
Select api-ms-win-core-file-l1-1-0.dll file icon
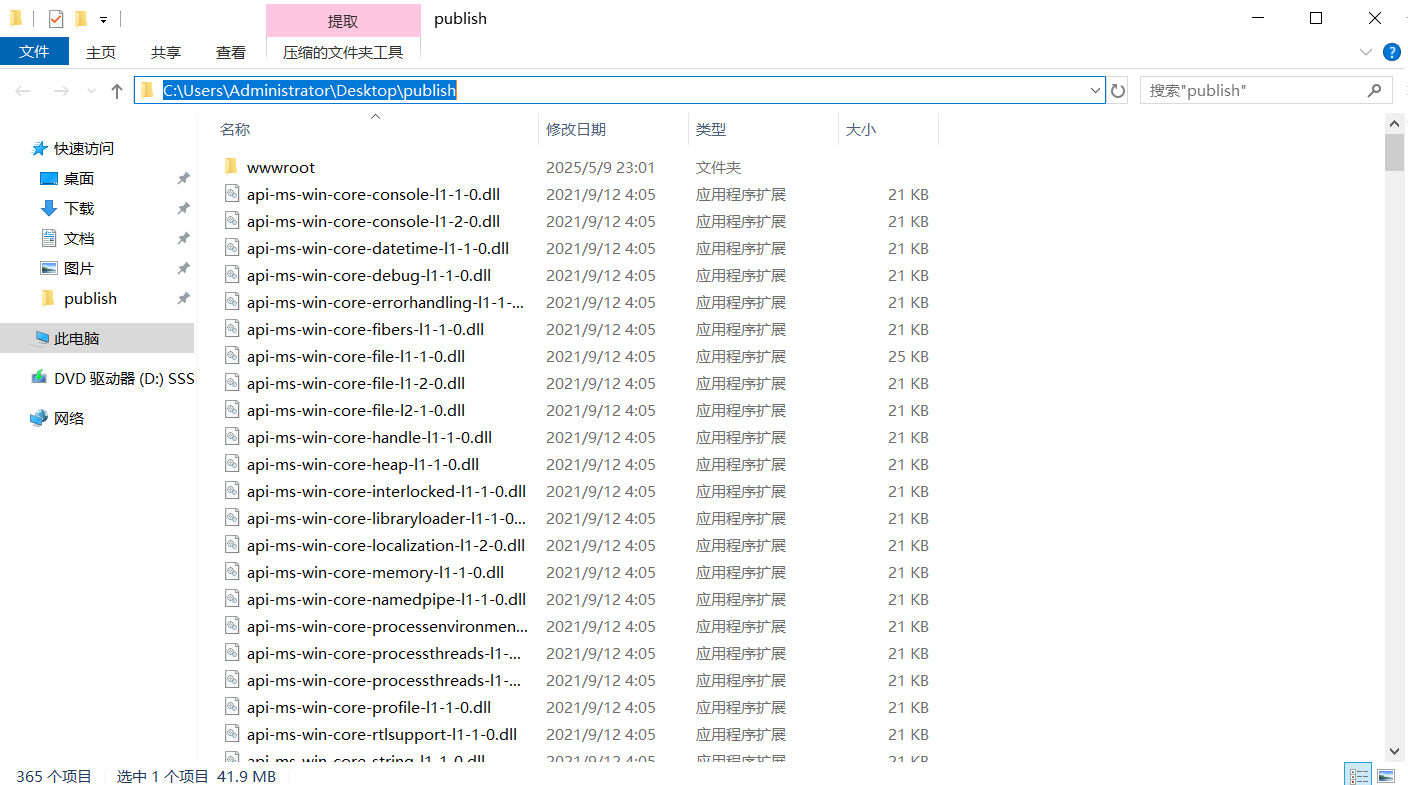click(x=231, y=355)
